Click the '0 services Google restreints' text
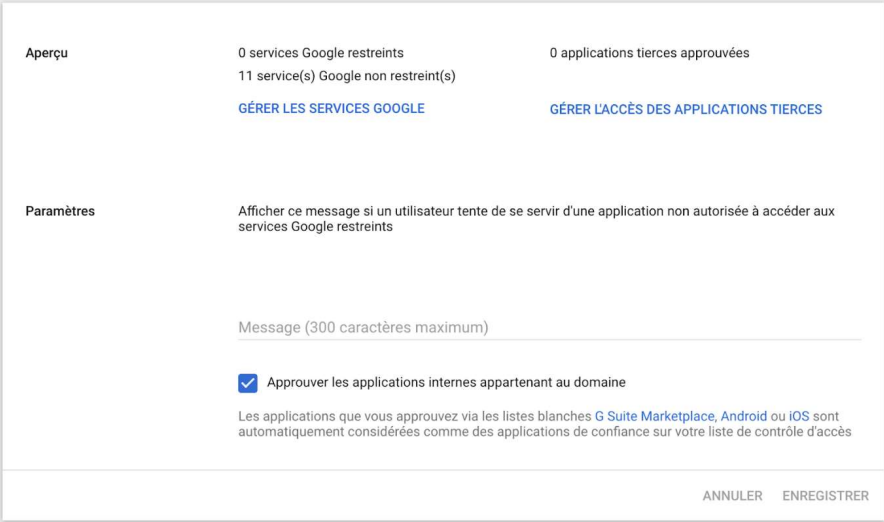Viewport: 884px width, 522px height. pos(320,53)
